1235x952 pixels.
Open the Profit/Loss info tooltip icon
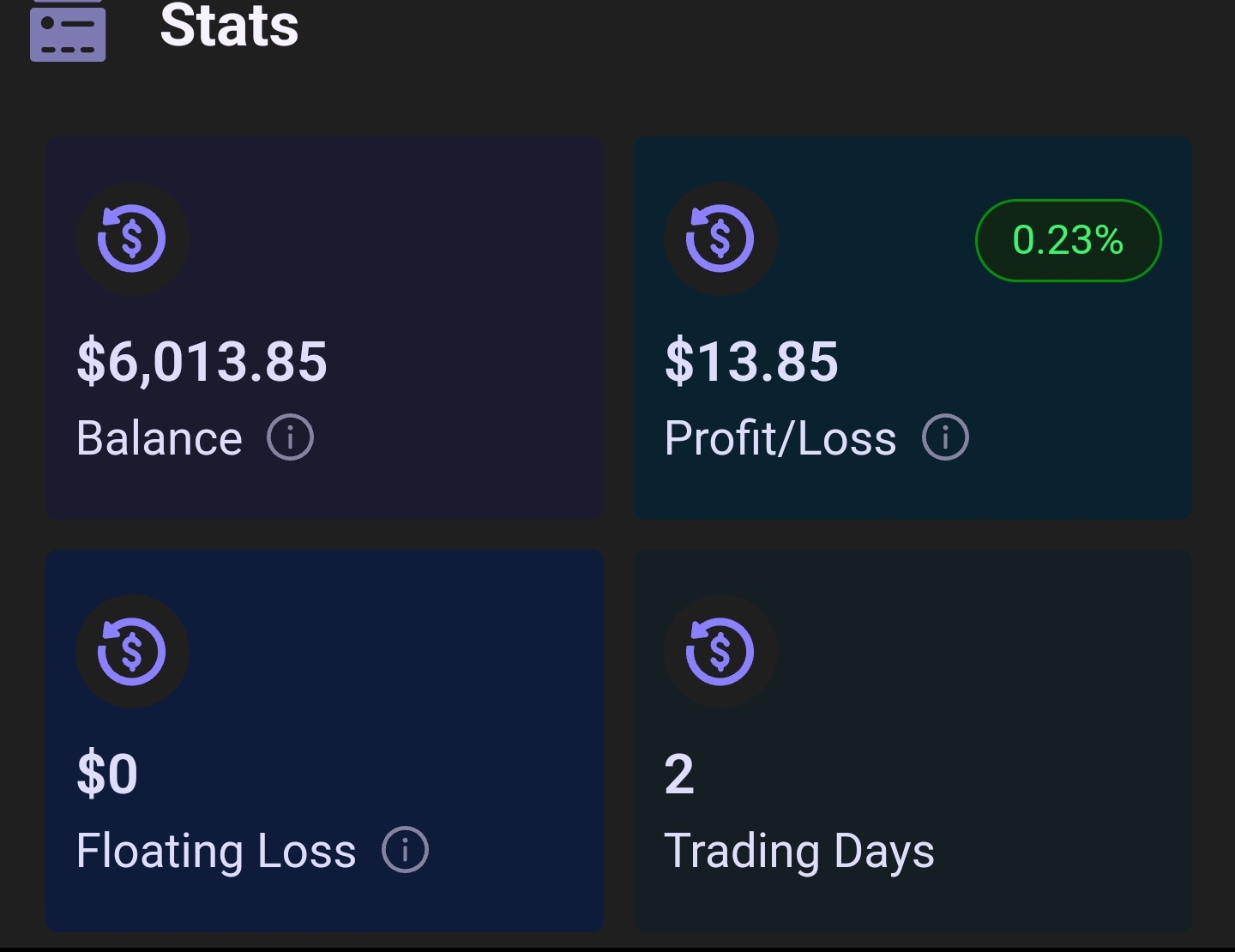pyautogui.click(x=945, y=437)
